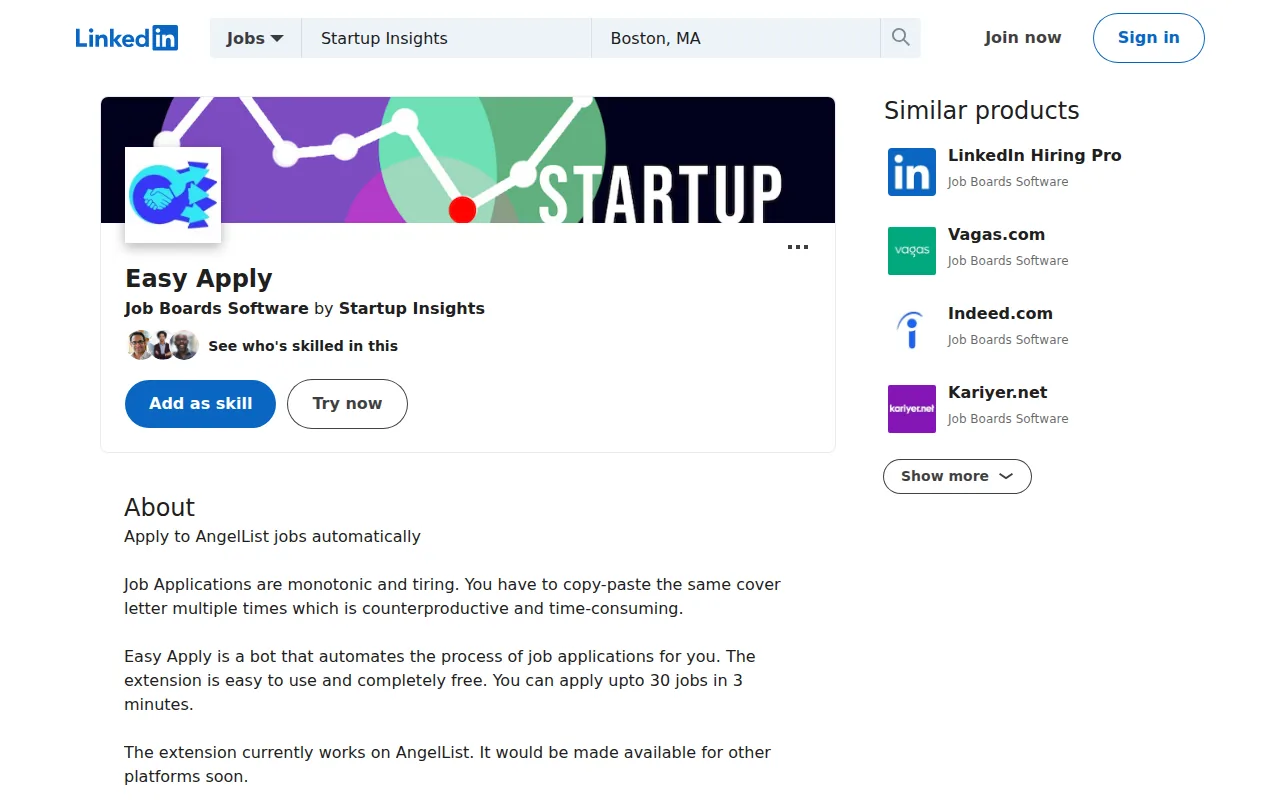
Task: Open Indeed.com product title
Action: pyautogui.click(x=1000, y=313)
